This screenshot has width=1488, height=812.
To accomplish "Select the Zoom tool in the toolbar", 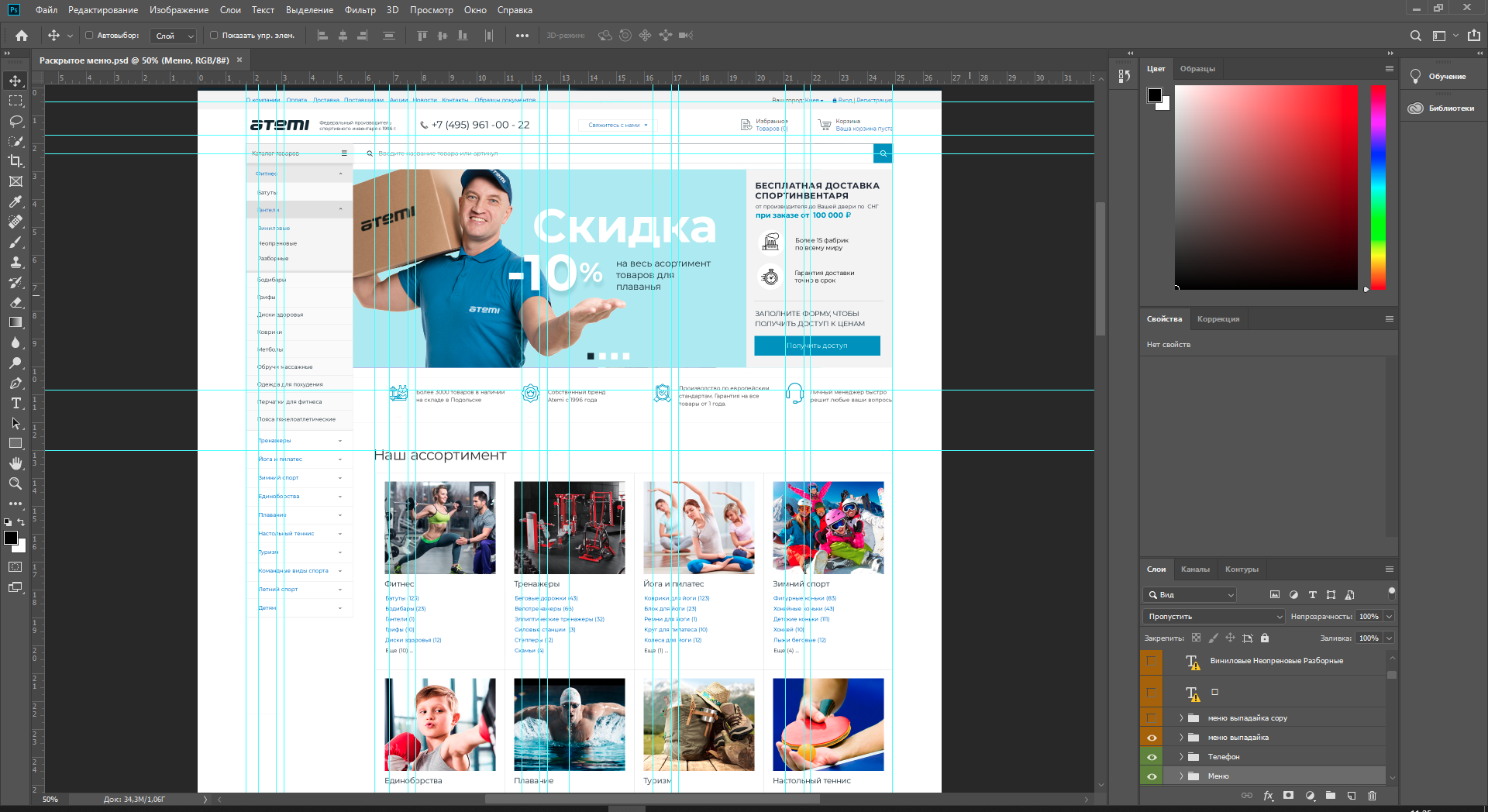I will [x=15, y=483].
